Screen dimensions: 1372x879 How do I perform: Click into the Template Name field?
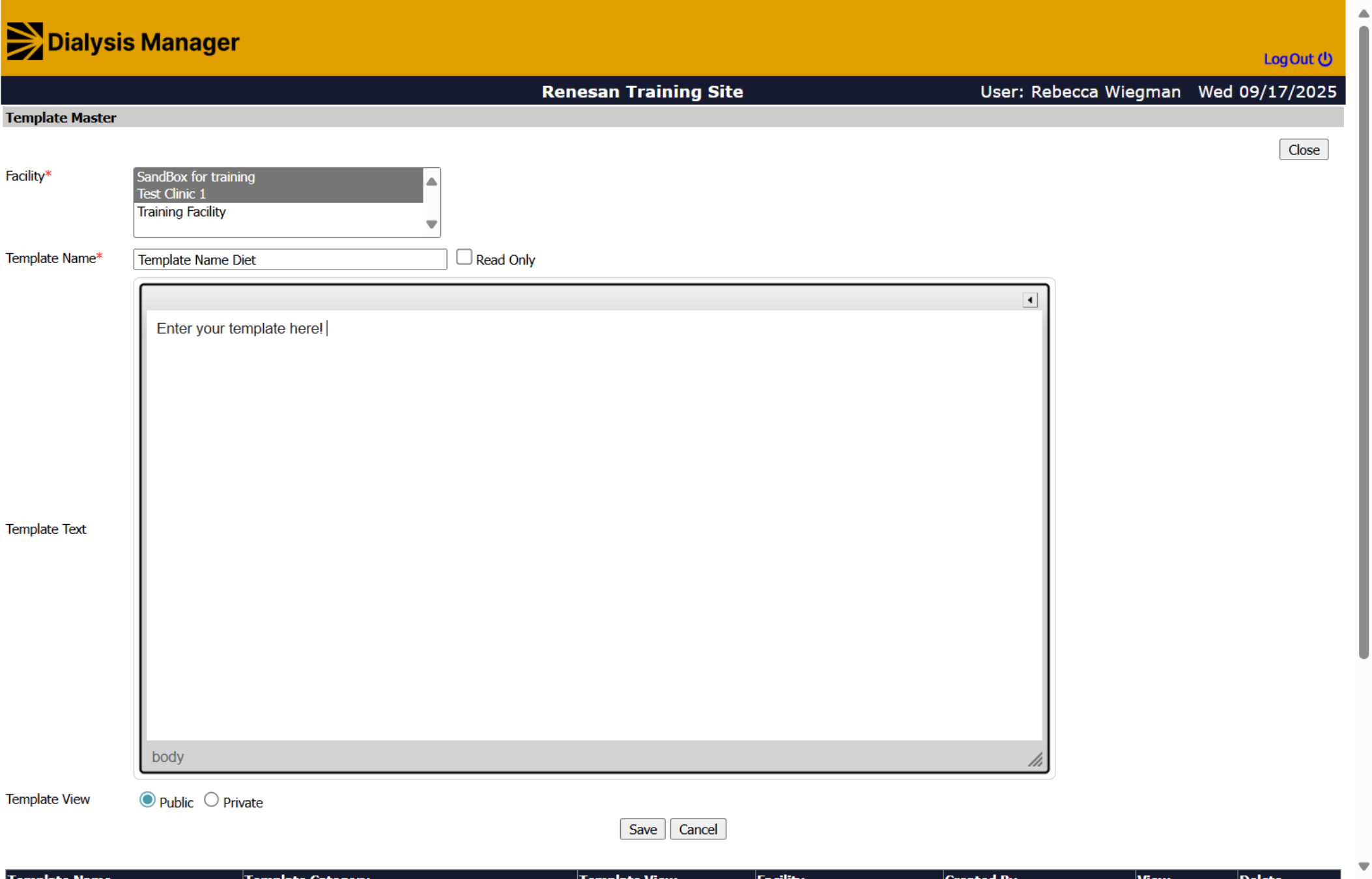pos(290,259)
